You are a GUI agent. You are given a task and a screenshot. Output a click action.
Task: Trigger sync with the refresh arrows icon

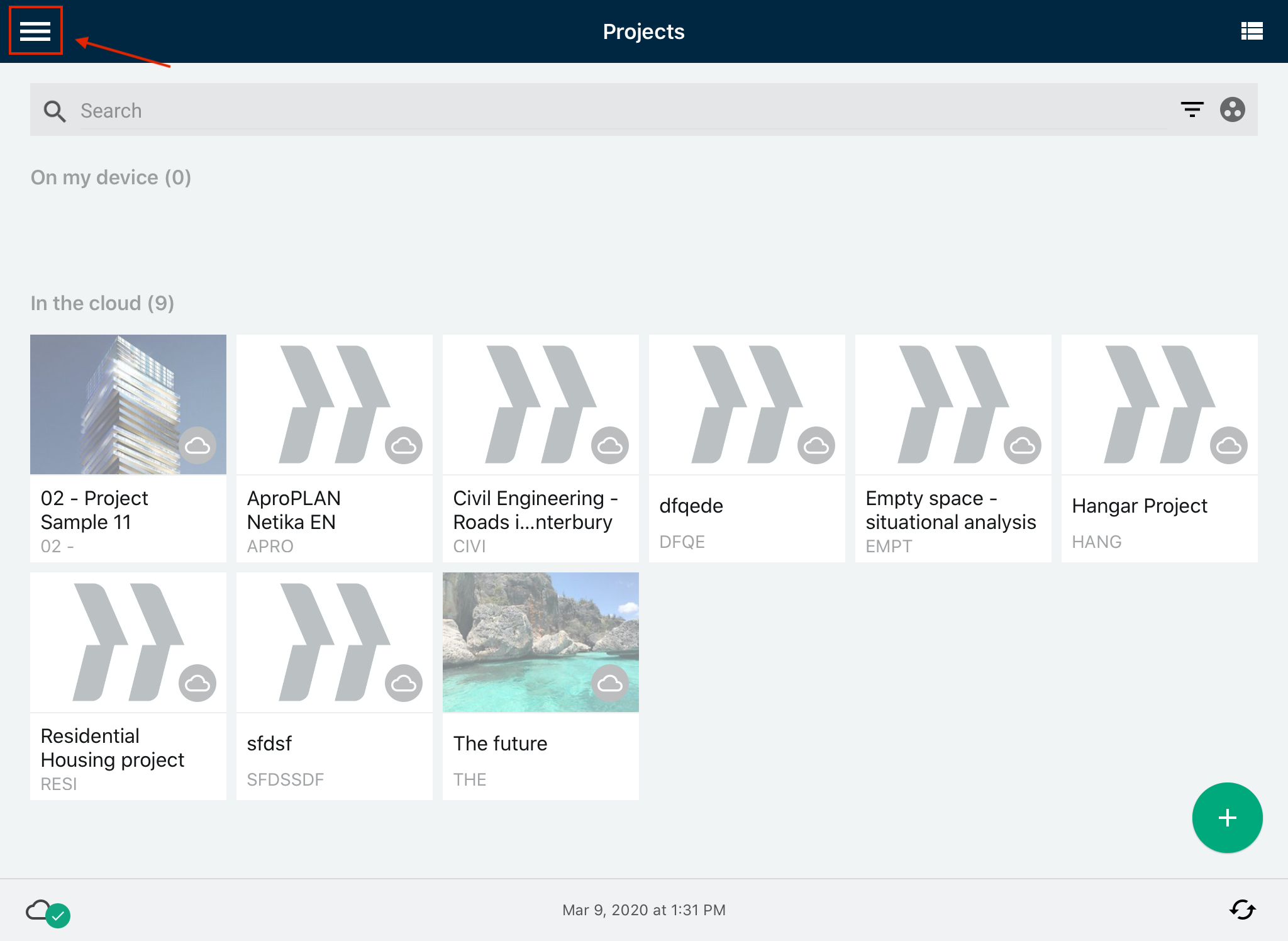pyautogui.click(x=1242, y=910)
